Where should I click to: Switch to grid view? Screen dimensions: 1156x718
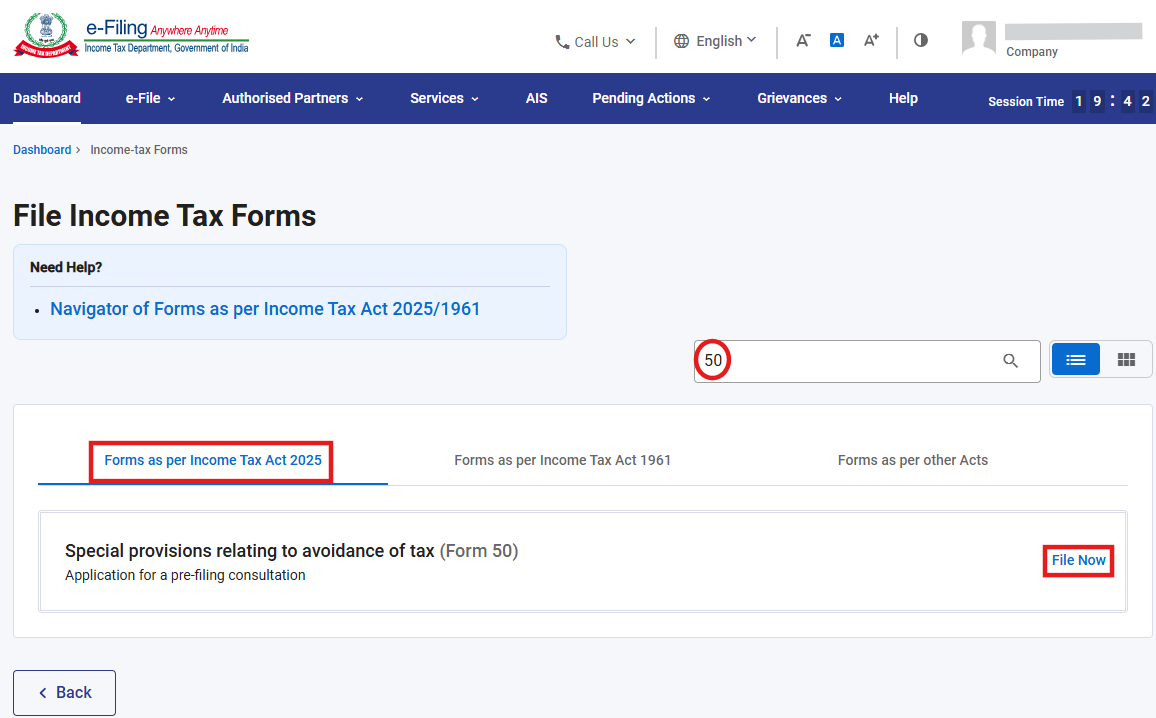tap(1126, 360)
